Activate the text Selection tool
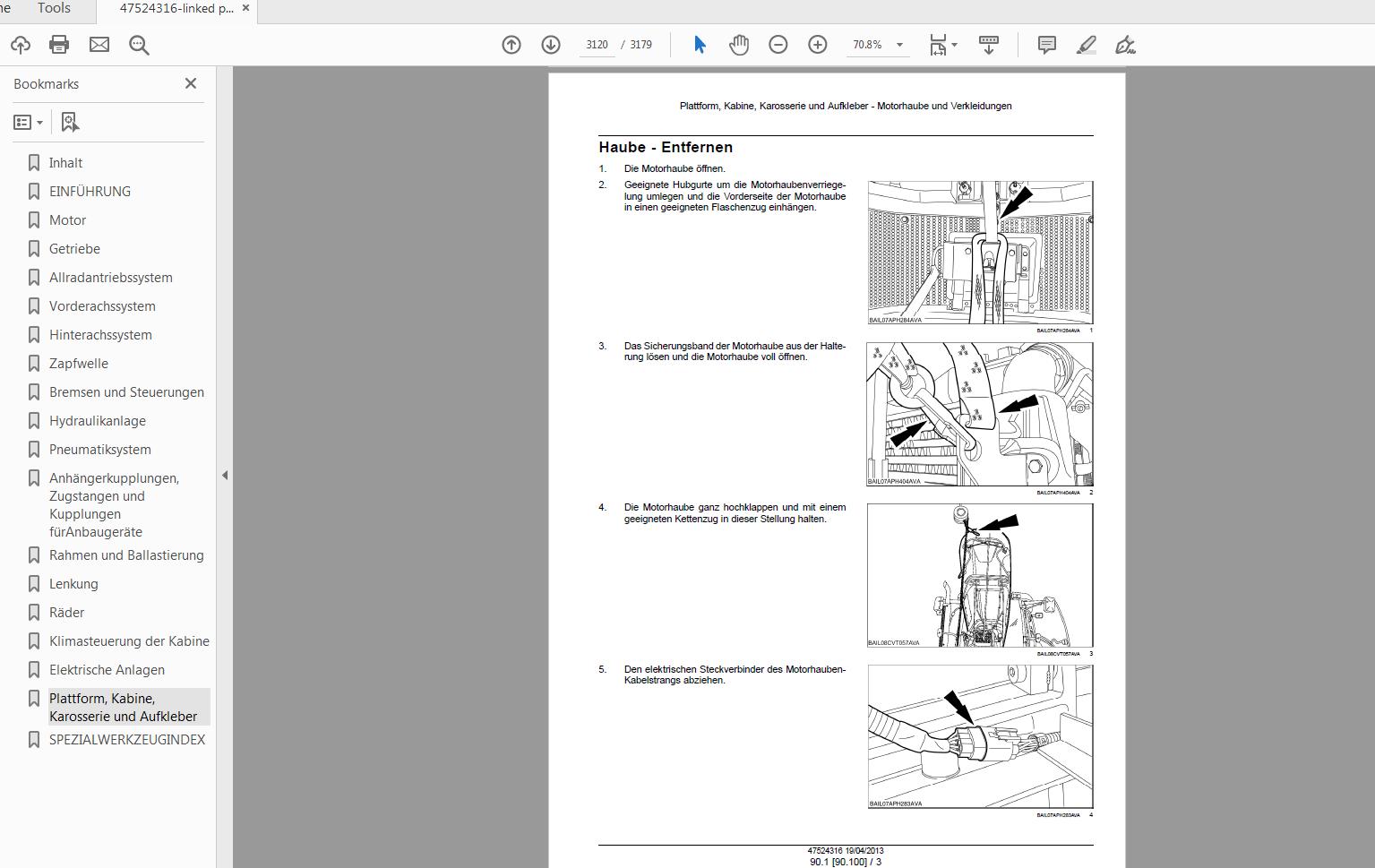This screenshot has width=1375, height=868. pos(700,44)
